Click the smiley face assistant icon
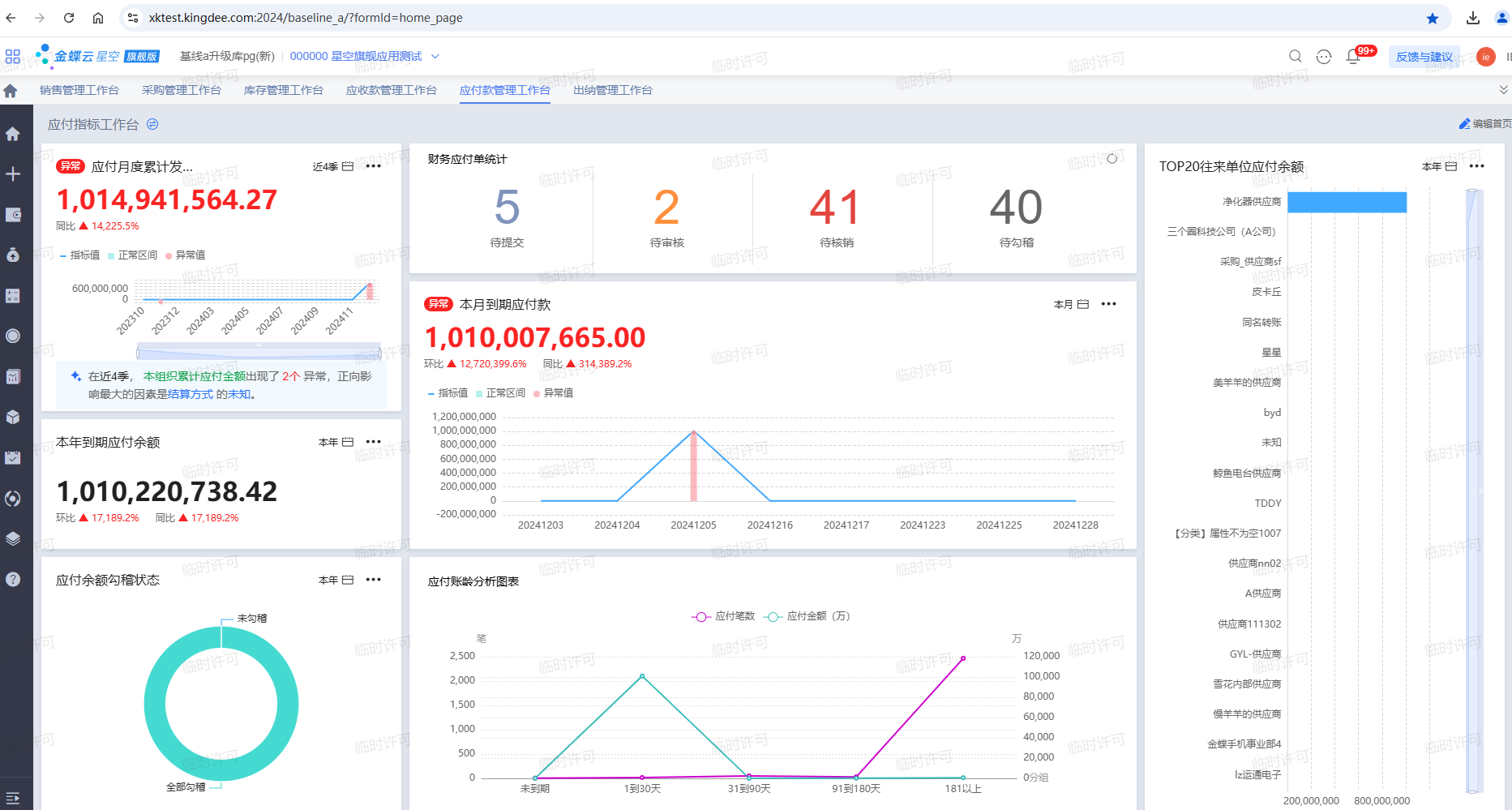This screenshot has height=810, width=1512. click(1324, 56)
